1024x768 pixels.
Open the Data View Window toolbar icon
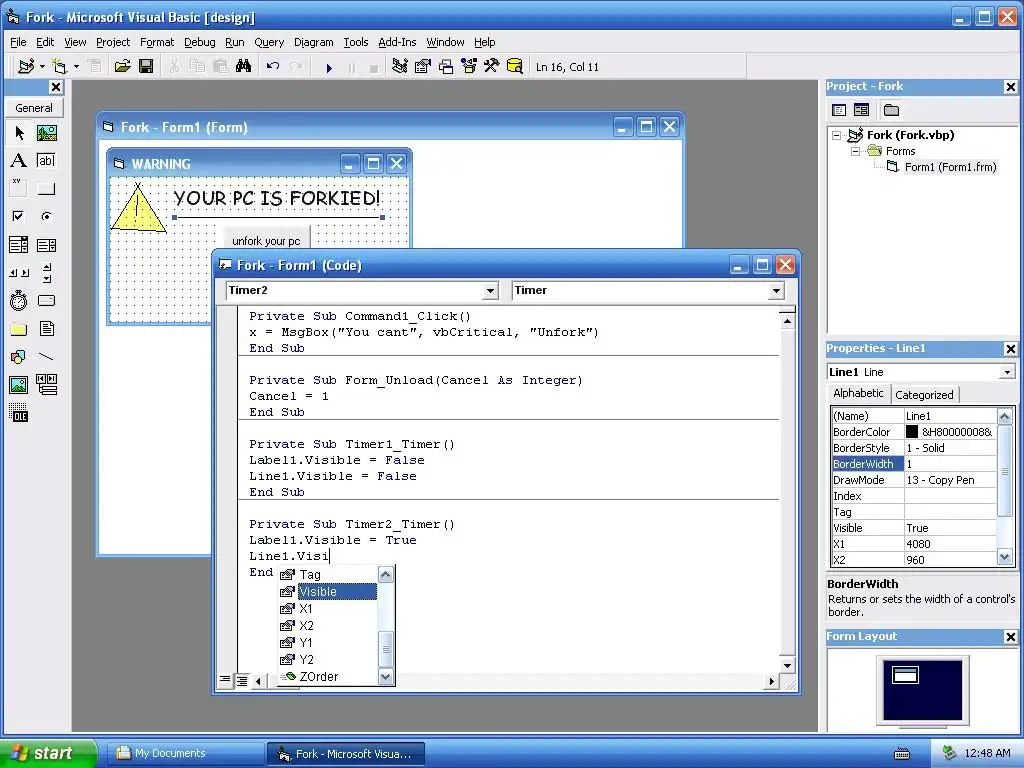[515, 66]
